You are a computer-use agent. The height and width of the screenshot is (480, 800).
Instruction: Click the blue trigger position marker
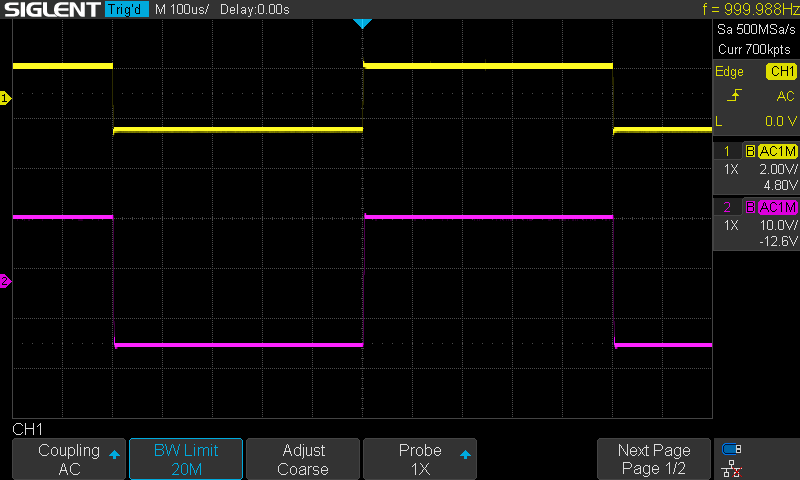(x=362, y=23)
